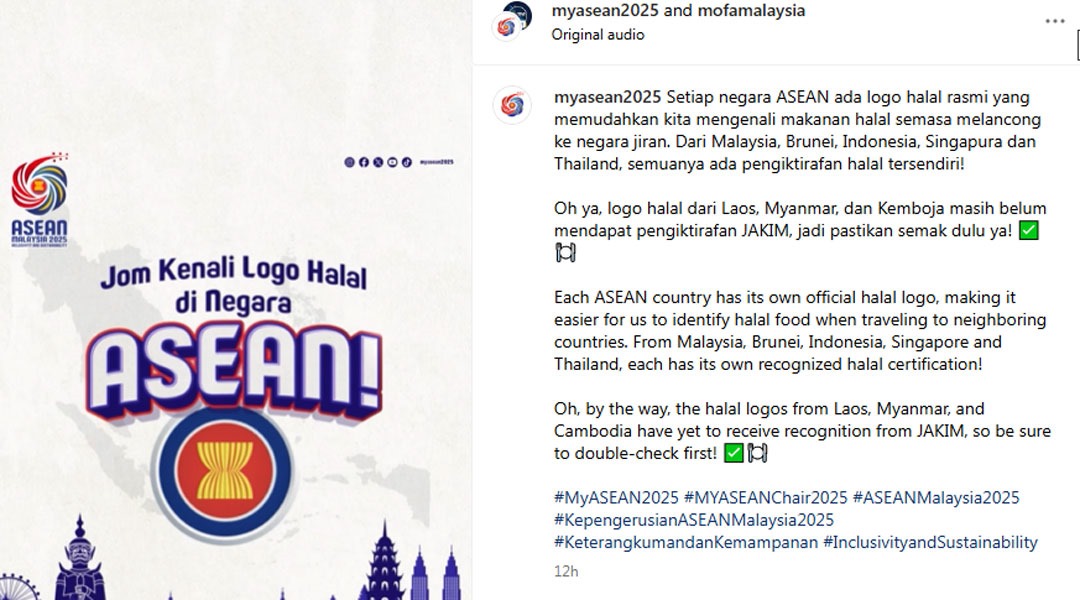Open the #ASEANMalaysia2025 hashtag

[x=936, y=497]
